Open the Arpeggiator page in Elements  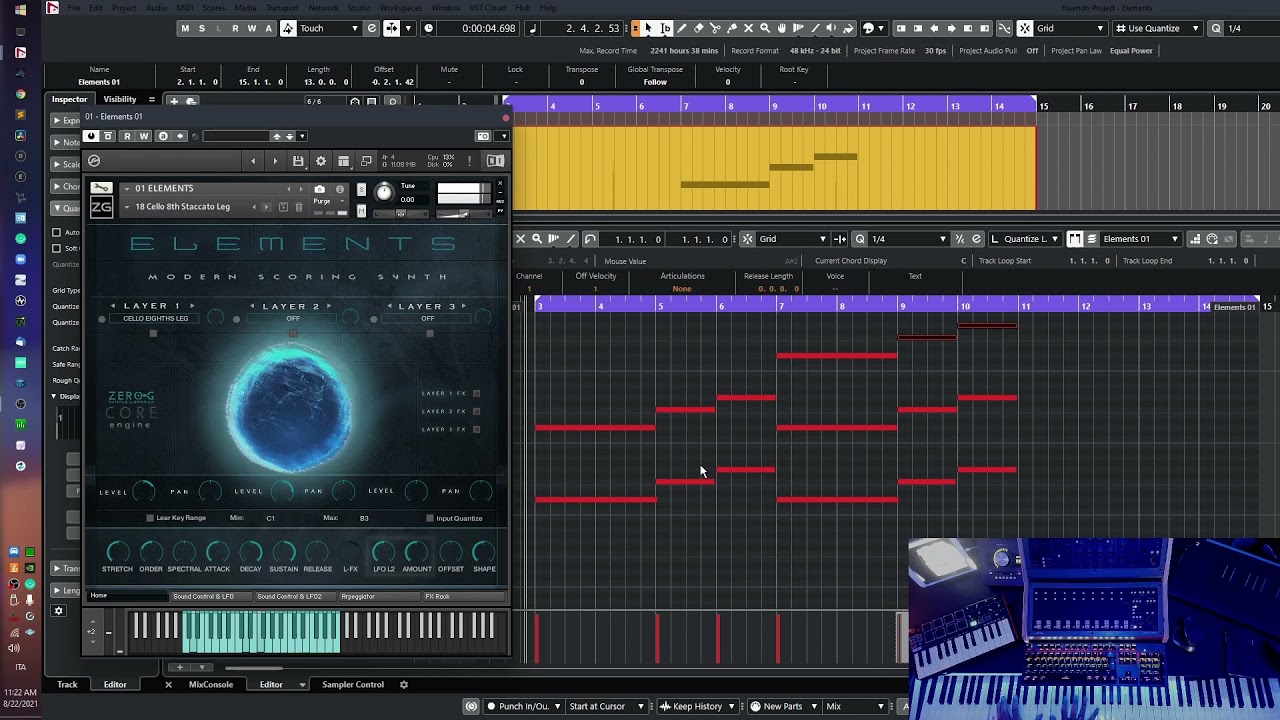pyautogui.click(x=379, y=596)
